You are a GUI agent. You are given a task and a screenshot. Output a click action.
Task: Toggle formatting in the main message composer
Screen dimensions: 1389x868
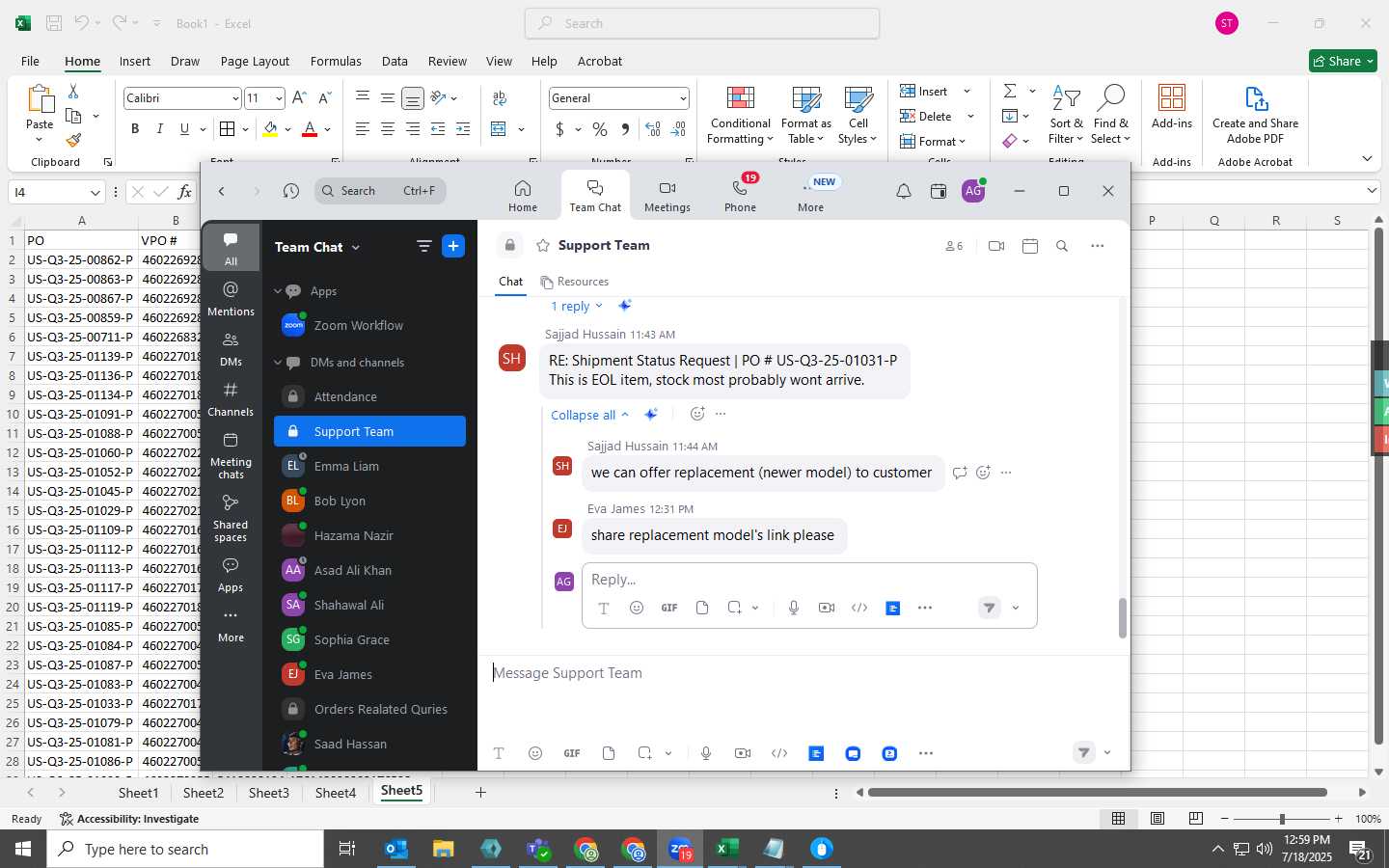(x=499, y=753)
